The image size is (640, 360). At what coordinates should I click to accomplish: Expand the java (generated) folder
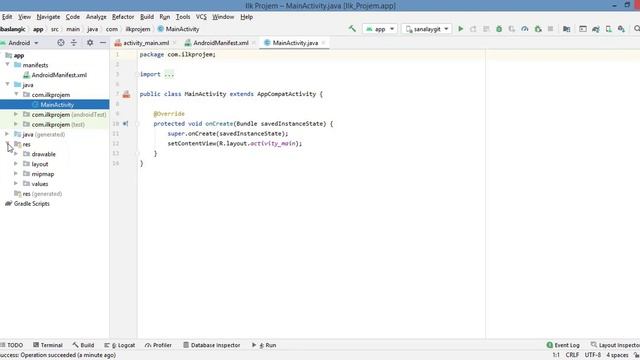(7, 134)
